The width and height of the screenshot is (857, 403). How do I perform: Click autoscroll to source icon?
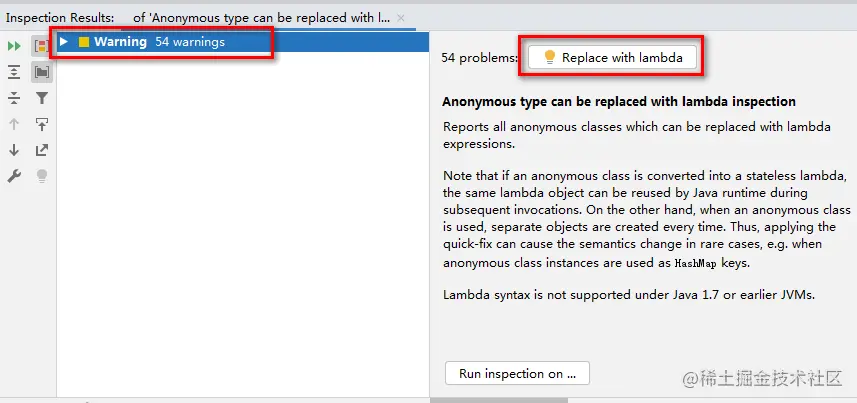point(41,124)
